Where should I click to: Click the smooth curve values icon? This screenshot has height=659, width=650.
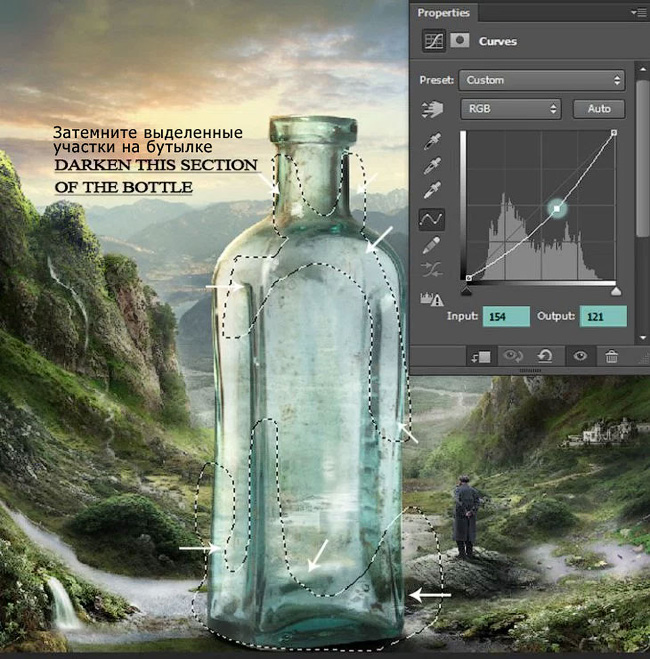tap(432, 270)
